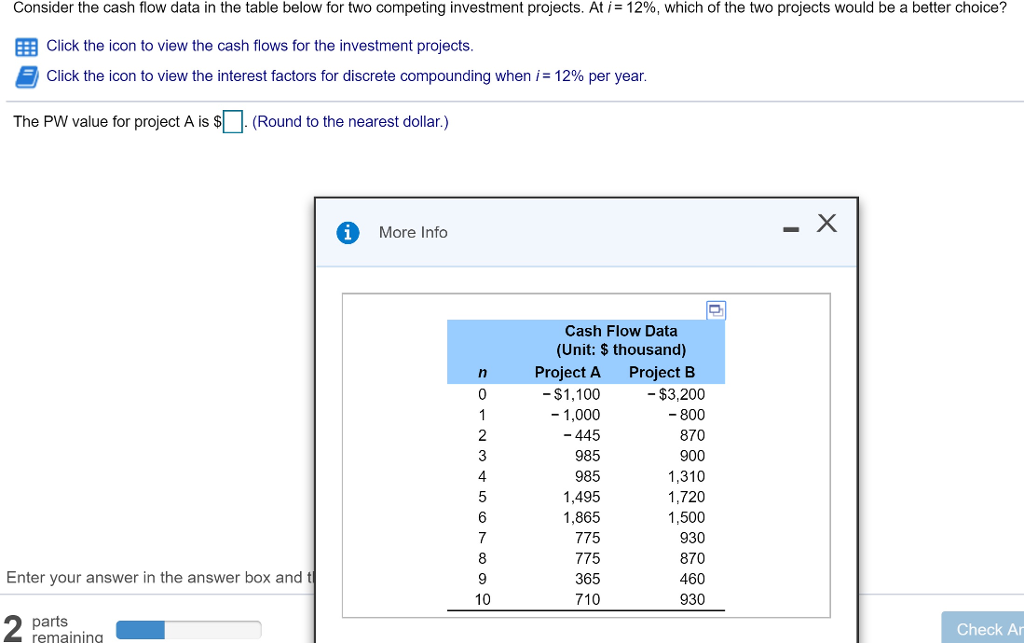Click the -$1,100 cell for Project A
Screen dimensions: 1024x643
point(571,394)
